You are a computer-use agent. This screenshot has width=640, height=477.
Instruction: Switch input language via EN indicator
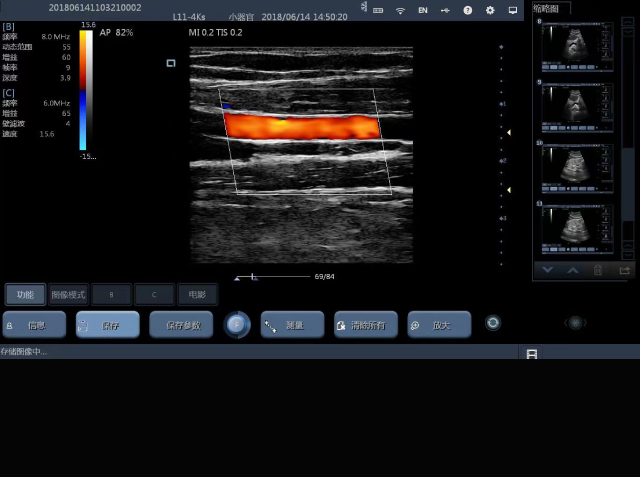tap(422, 10)
